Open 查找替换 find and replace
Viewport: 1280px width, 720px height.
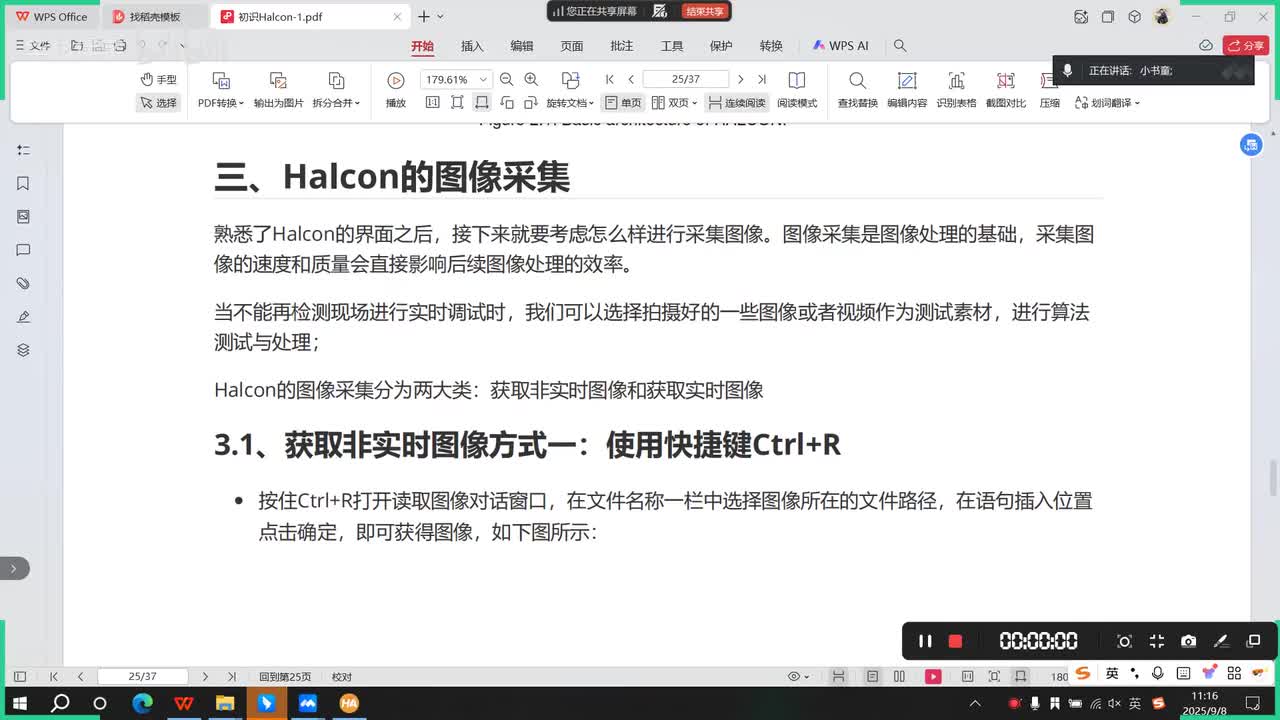(858, 89)
